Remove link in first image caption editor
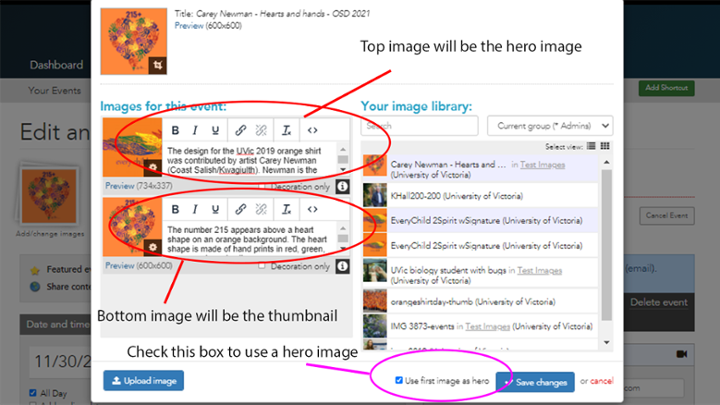The width and height of the screenshot is (720, 405). click(261, 130)
